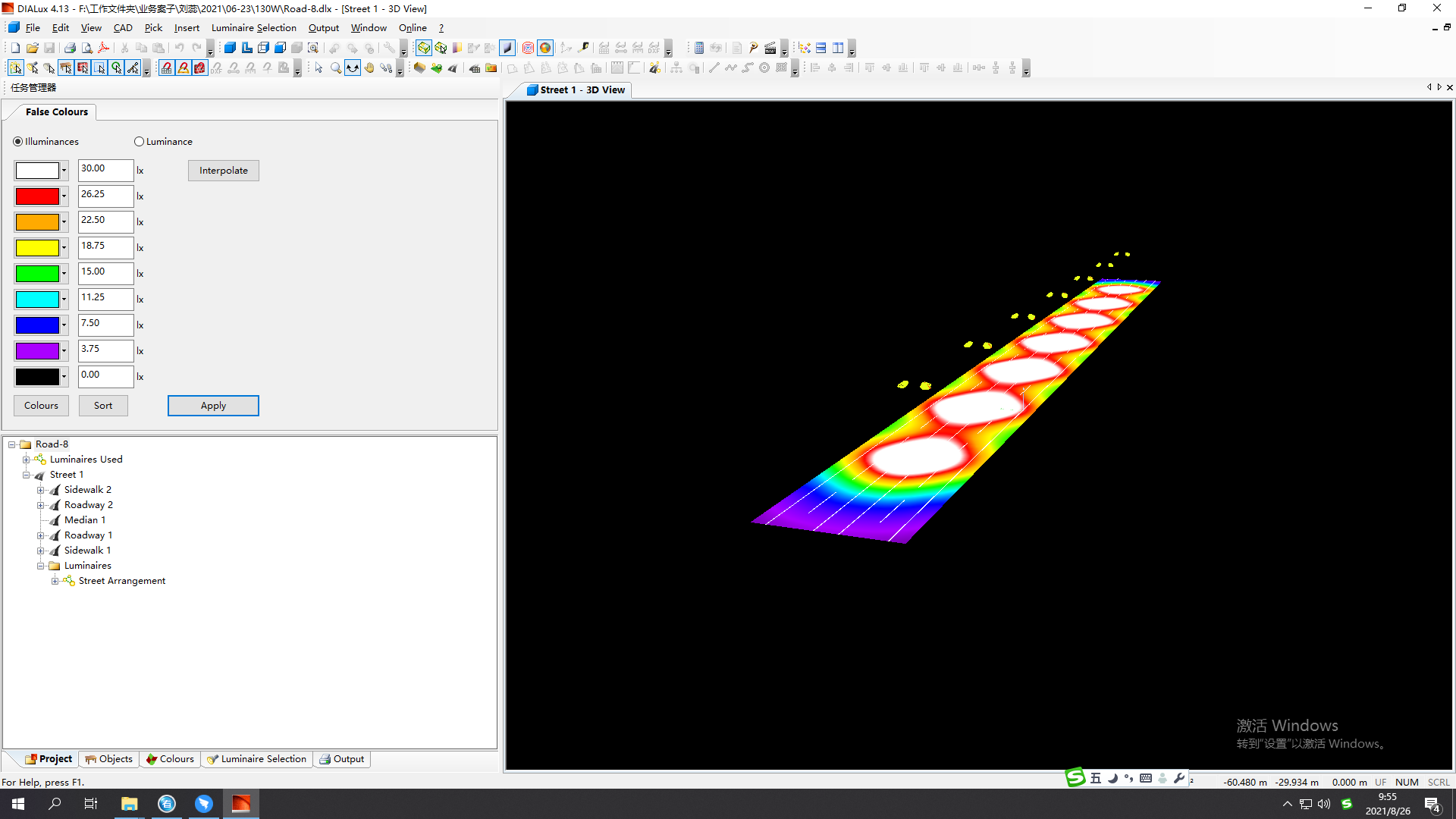This screenshot has height=819, width=1456.
Task: Open the Luminaire Selection menu
Action: (x=254, y=28)
